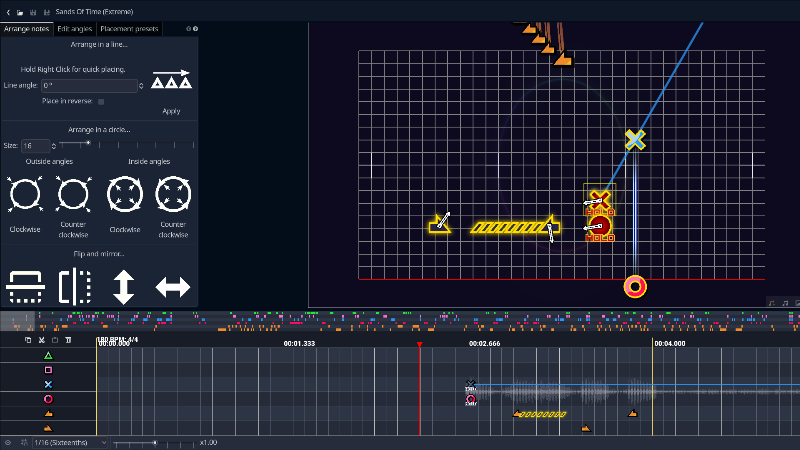This screenshot has height=450, width=800.
Task: Click the circle Size slider handle
Action: pyautogui.click(x=88, y=143)
